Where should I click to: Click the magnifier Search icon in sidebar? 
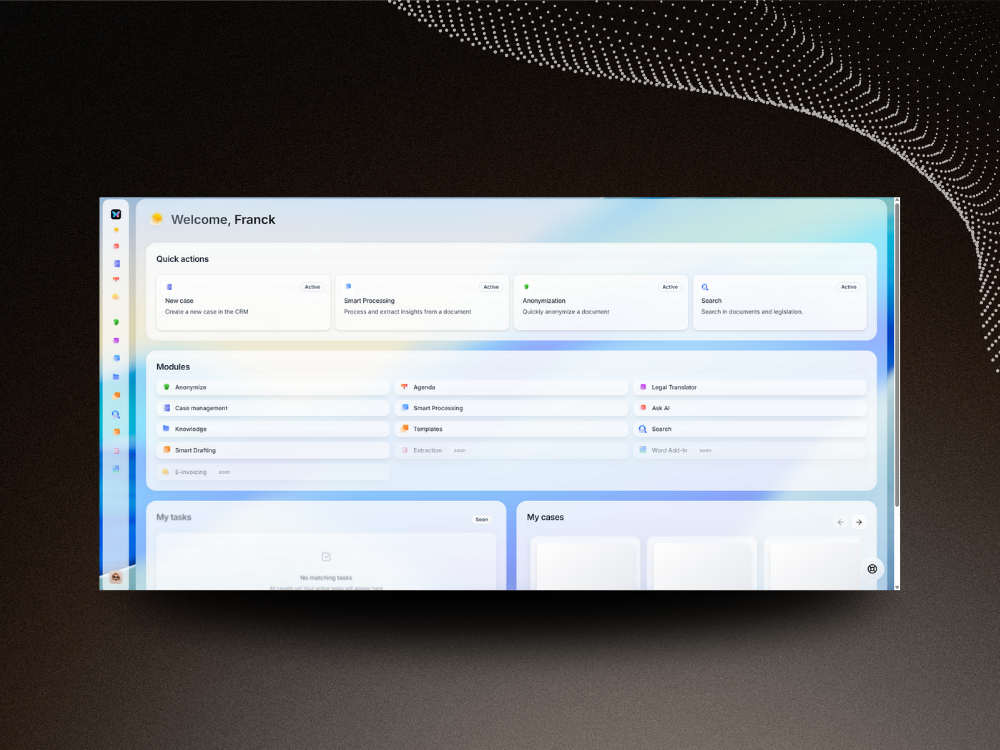click(116, 414)
